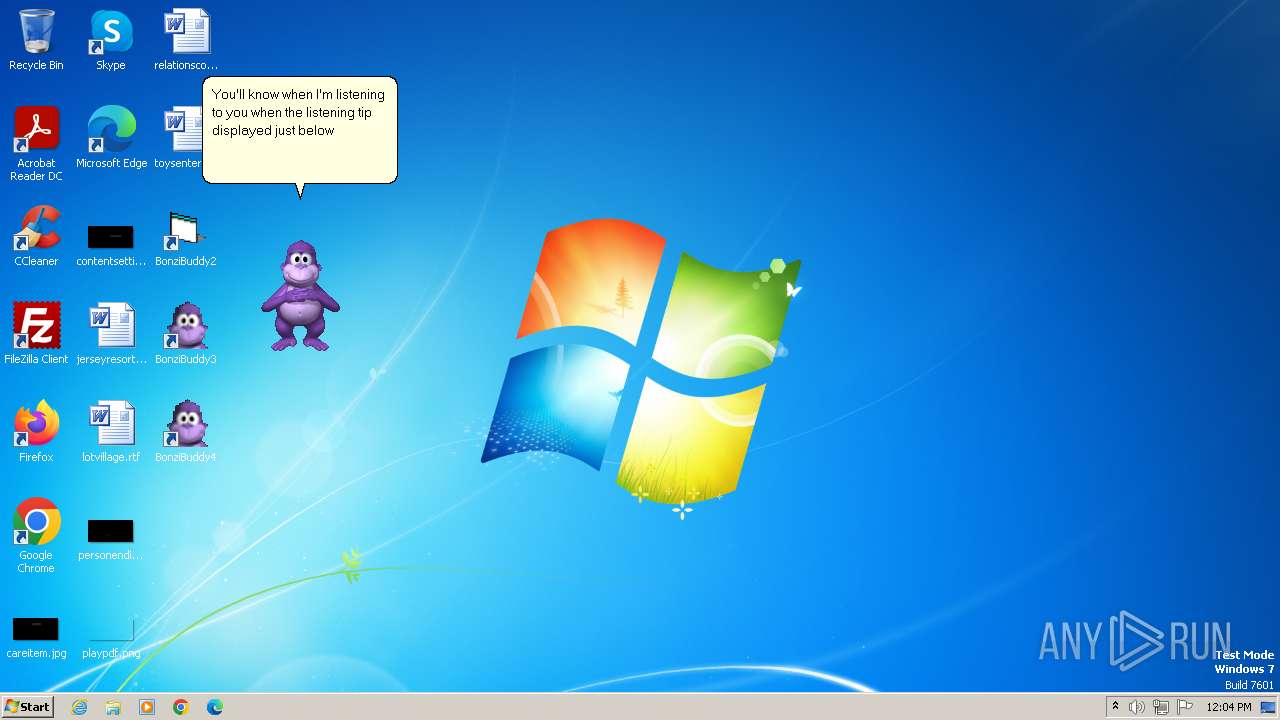
Task: Open the Windows Start menu
Action: pos(27,707)
